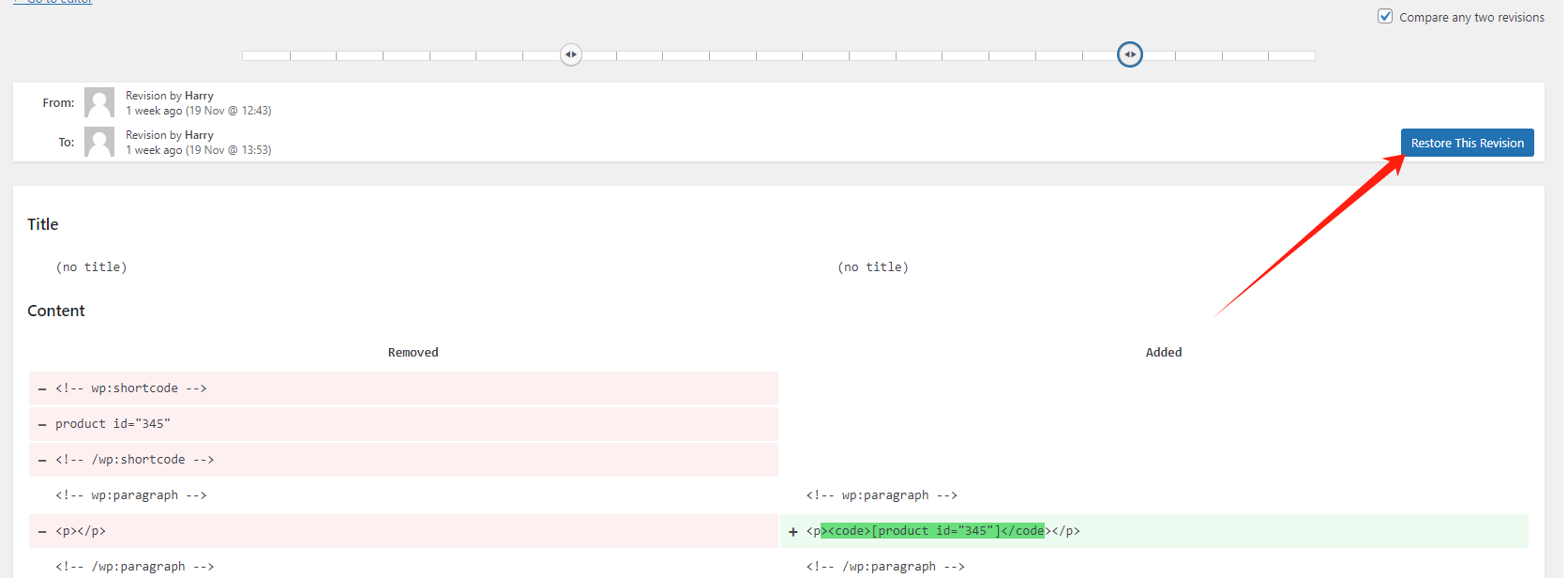1568x578 pixels.
Task: Click the left '<!-- /wp:paragraph -->' line
Action: 134,567
